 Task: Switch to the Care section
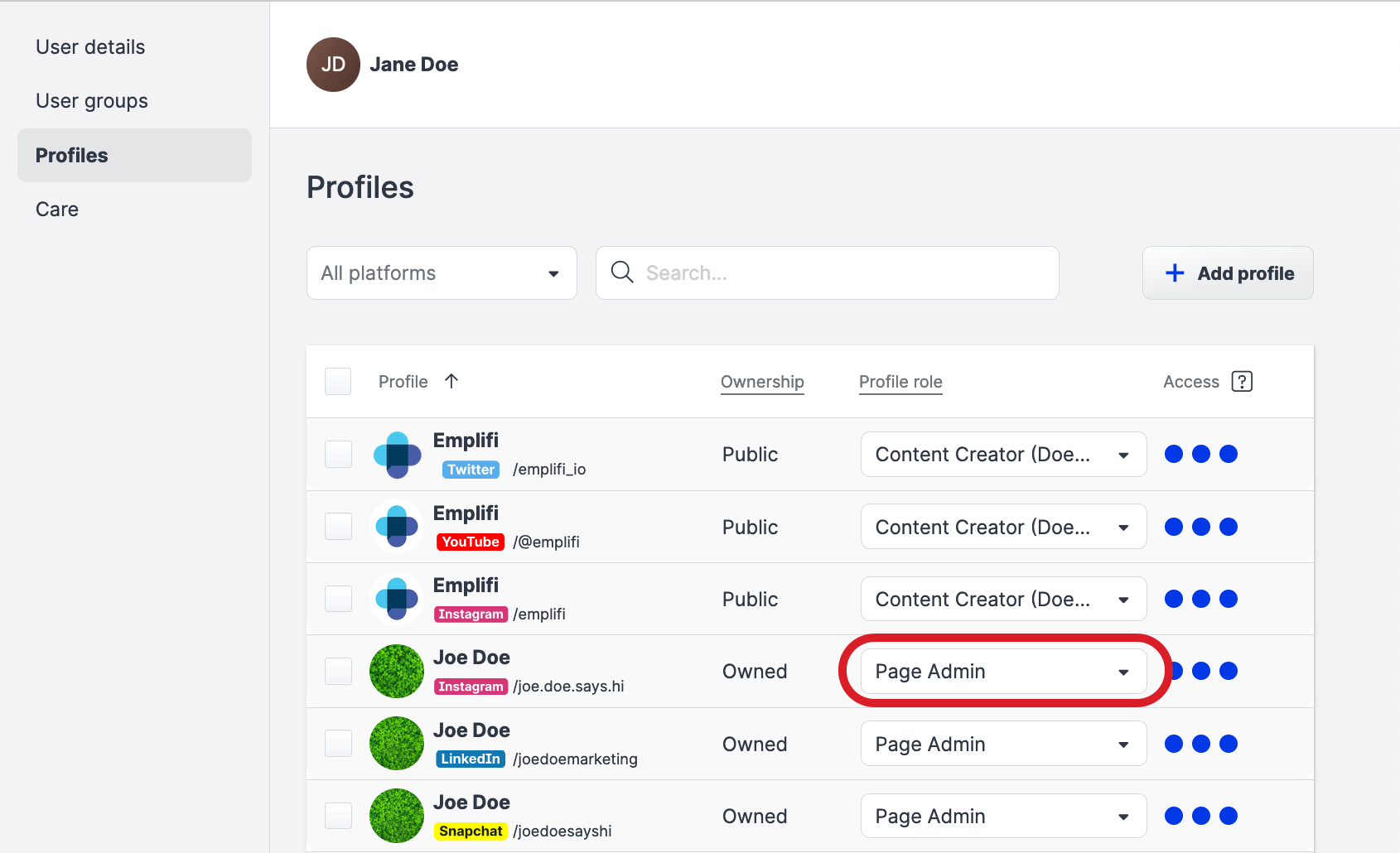pos(56,209)
